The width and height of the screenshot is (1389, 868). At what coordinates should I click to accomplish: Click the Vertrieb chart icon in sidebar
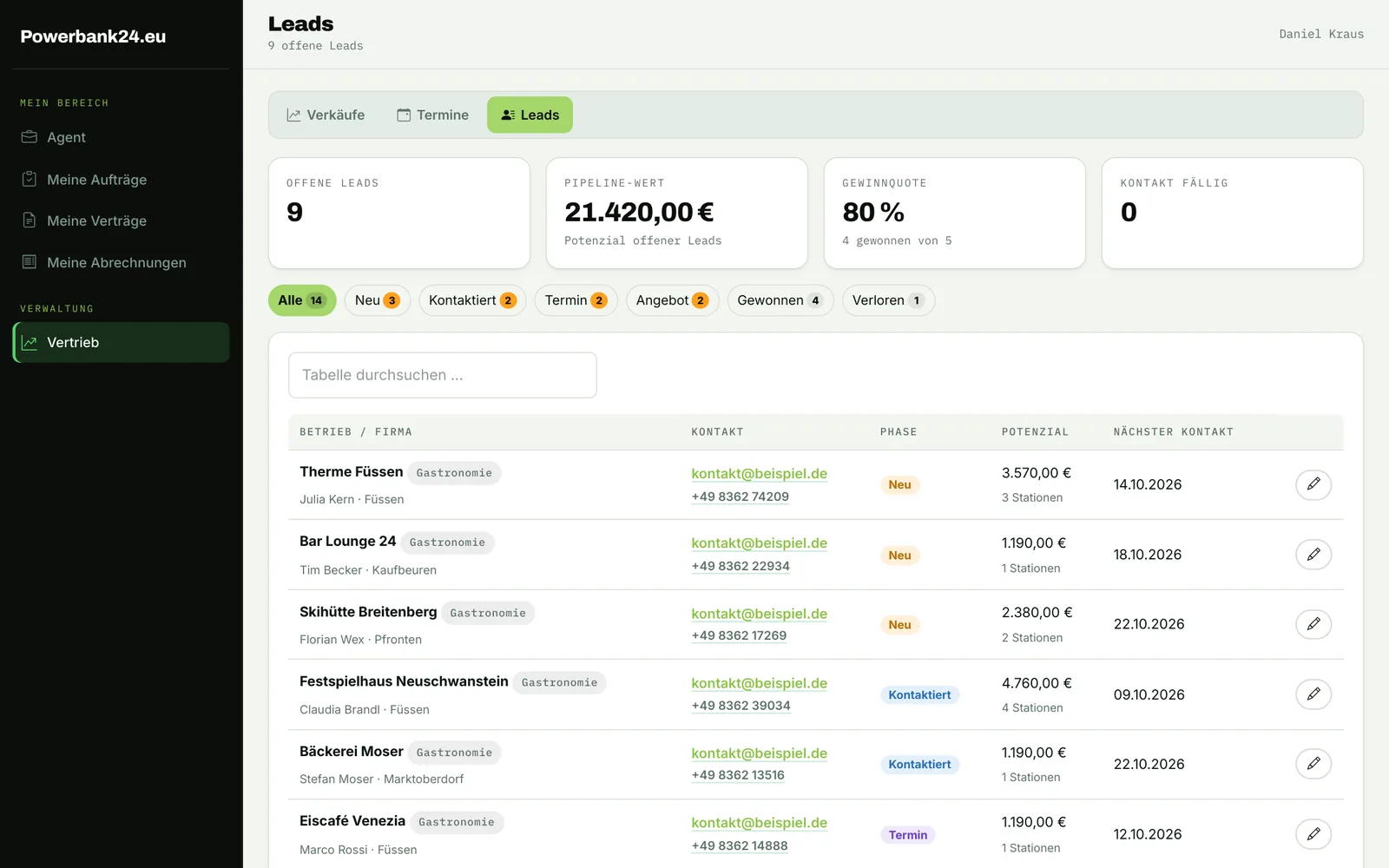click(x=30, y=342)
